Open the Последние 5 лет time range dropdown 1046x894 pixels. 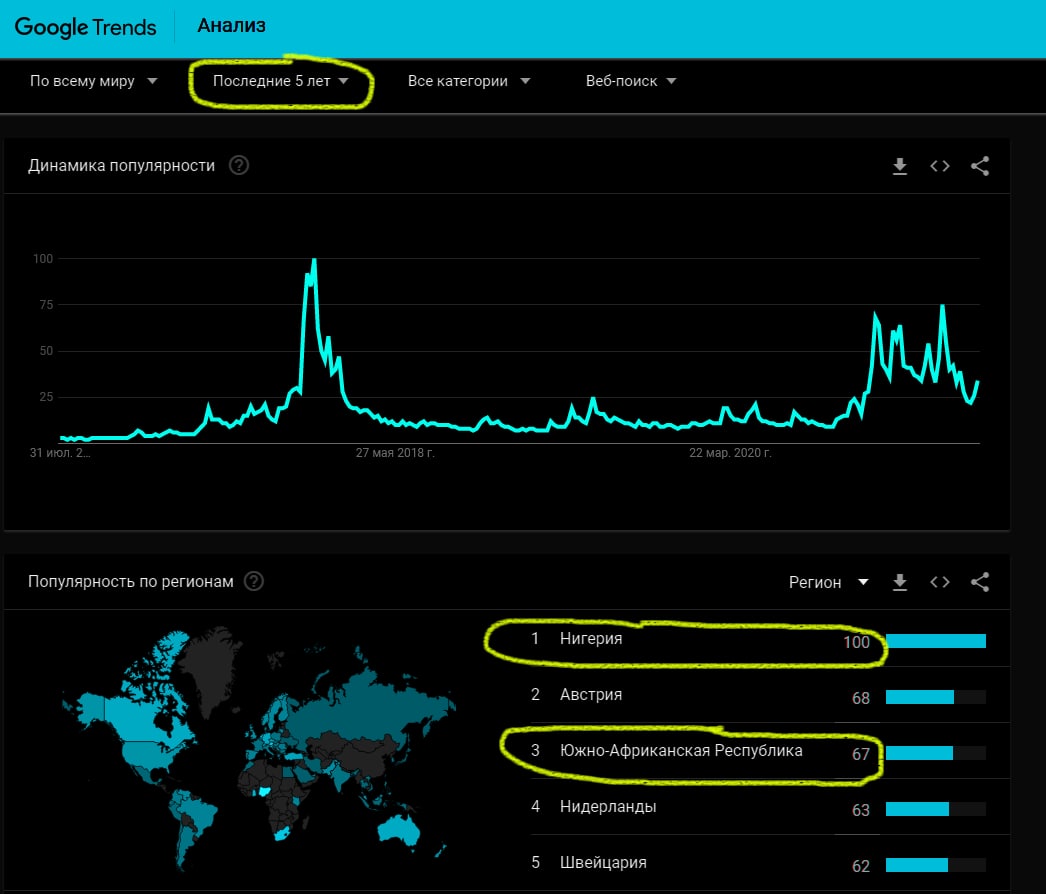coord(280,81)
